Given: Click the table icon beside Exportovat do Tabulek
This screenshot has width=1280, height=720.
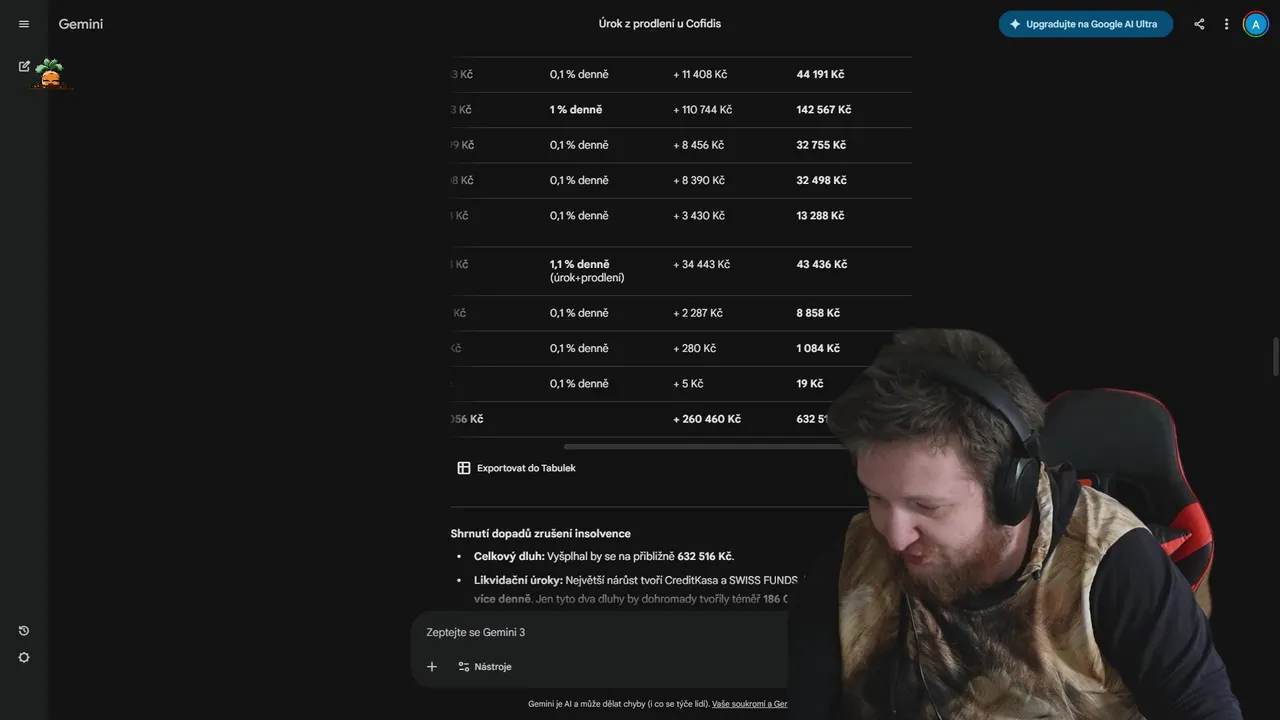Looking at the screenshot, I should 464,468.
